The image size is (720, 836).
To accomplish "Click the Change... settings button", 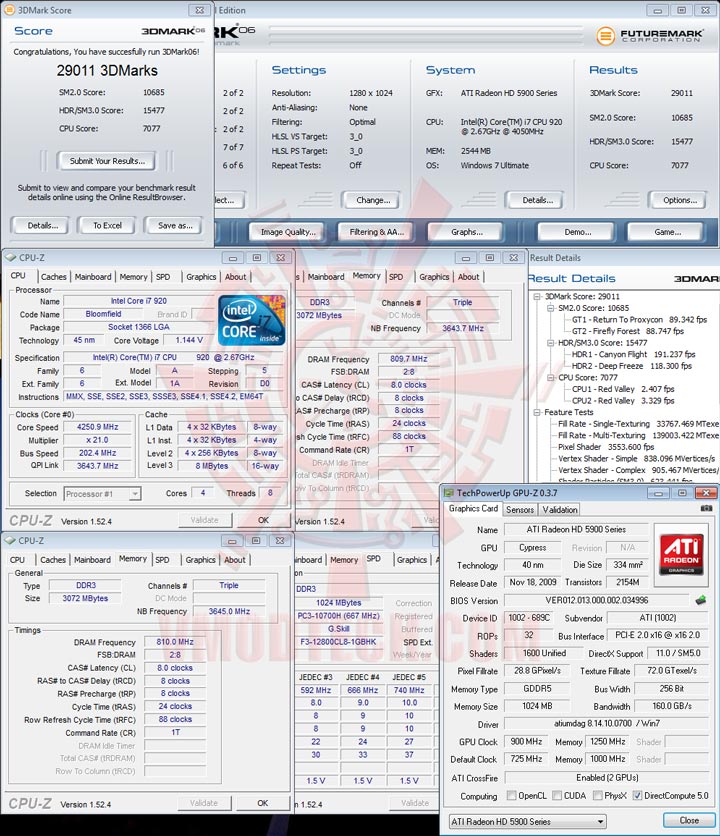I will (x=373, y=200).
